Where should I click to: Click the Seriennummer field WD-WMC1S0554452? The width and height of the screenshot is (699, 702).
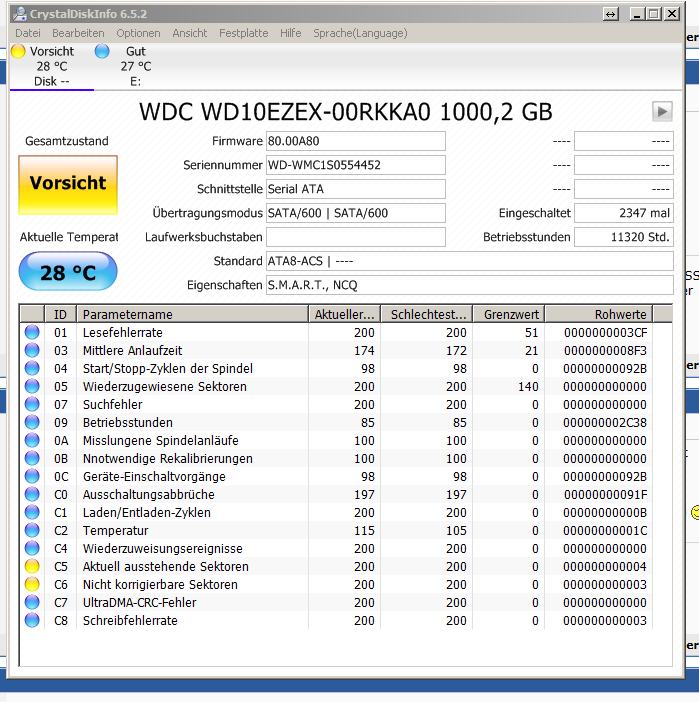tap(356, 165)
